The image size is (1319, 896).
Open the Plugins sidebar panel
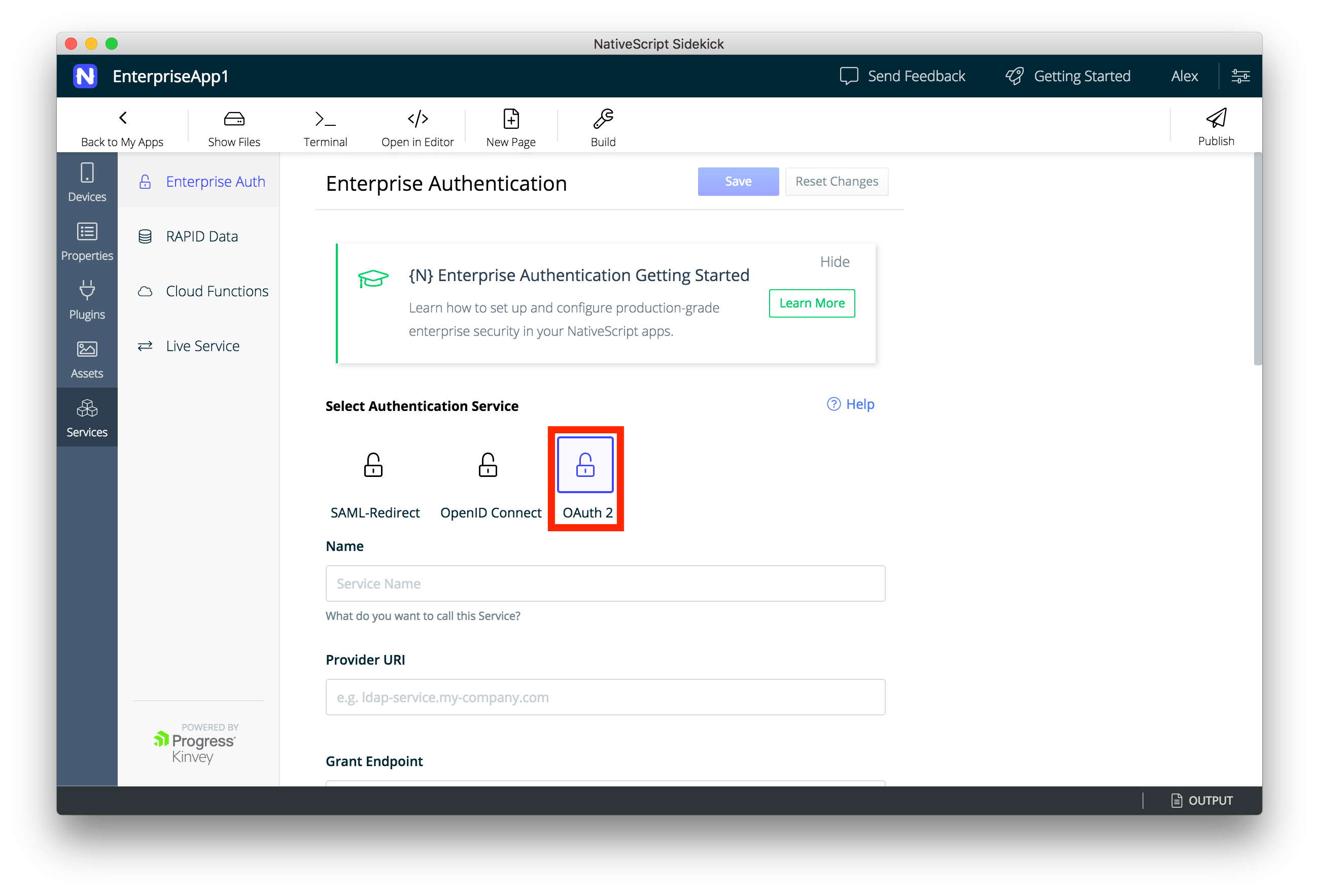click(87, 300)
